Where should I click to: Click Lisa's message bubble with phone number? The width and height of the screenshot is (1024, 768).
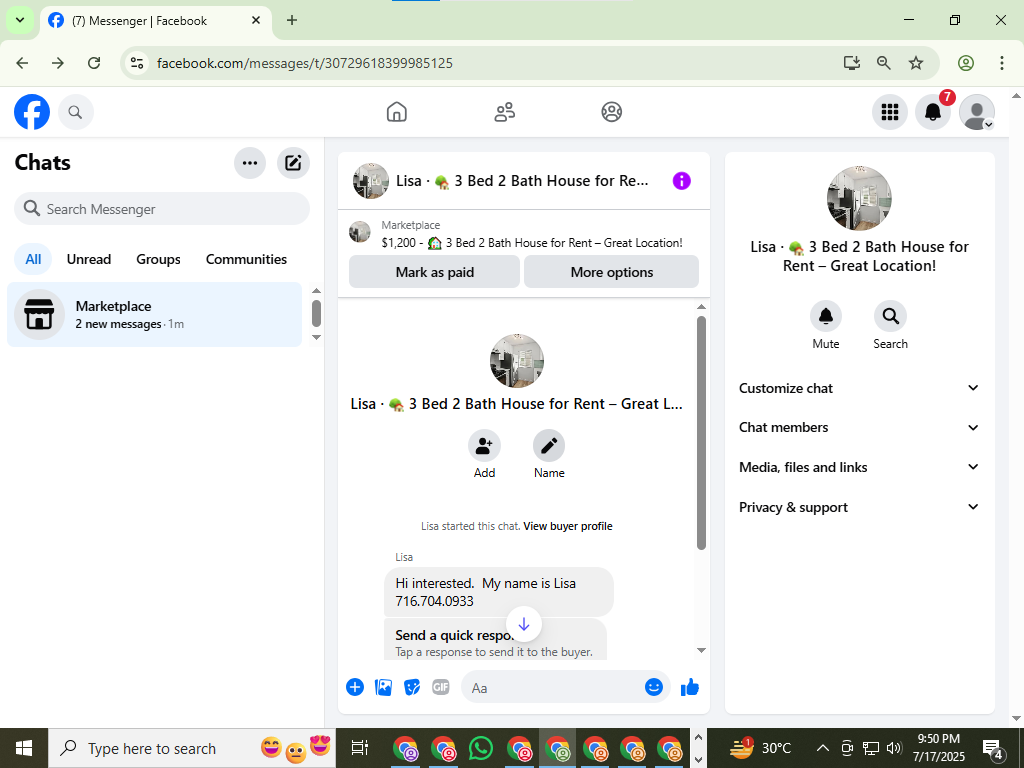(499, 592)
